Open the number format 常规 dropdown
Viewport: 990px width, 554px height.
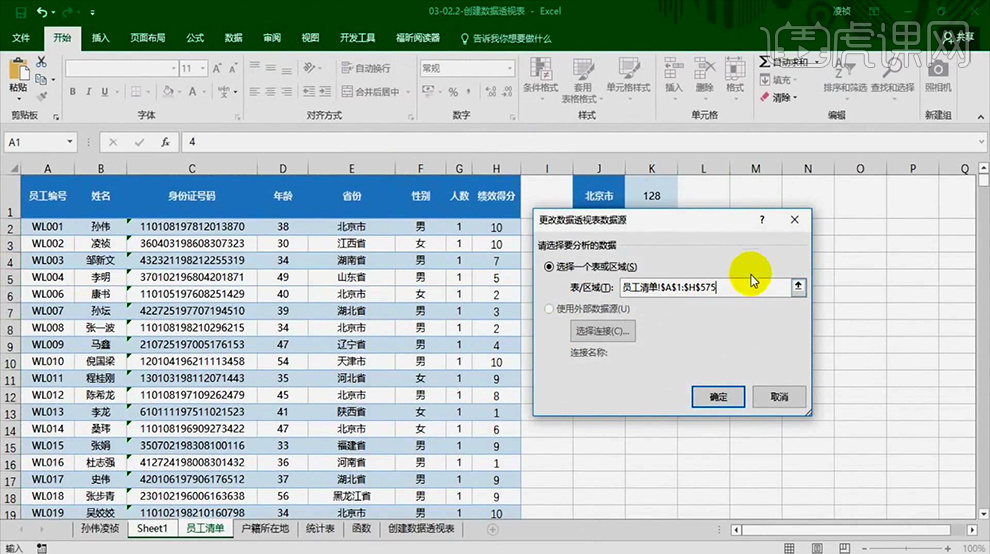click(510, 68)
